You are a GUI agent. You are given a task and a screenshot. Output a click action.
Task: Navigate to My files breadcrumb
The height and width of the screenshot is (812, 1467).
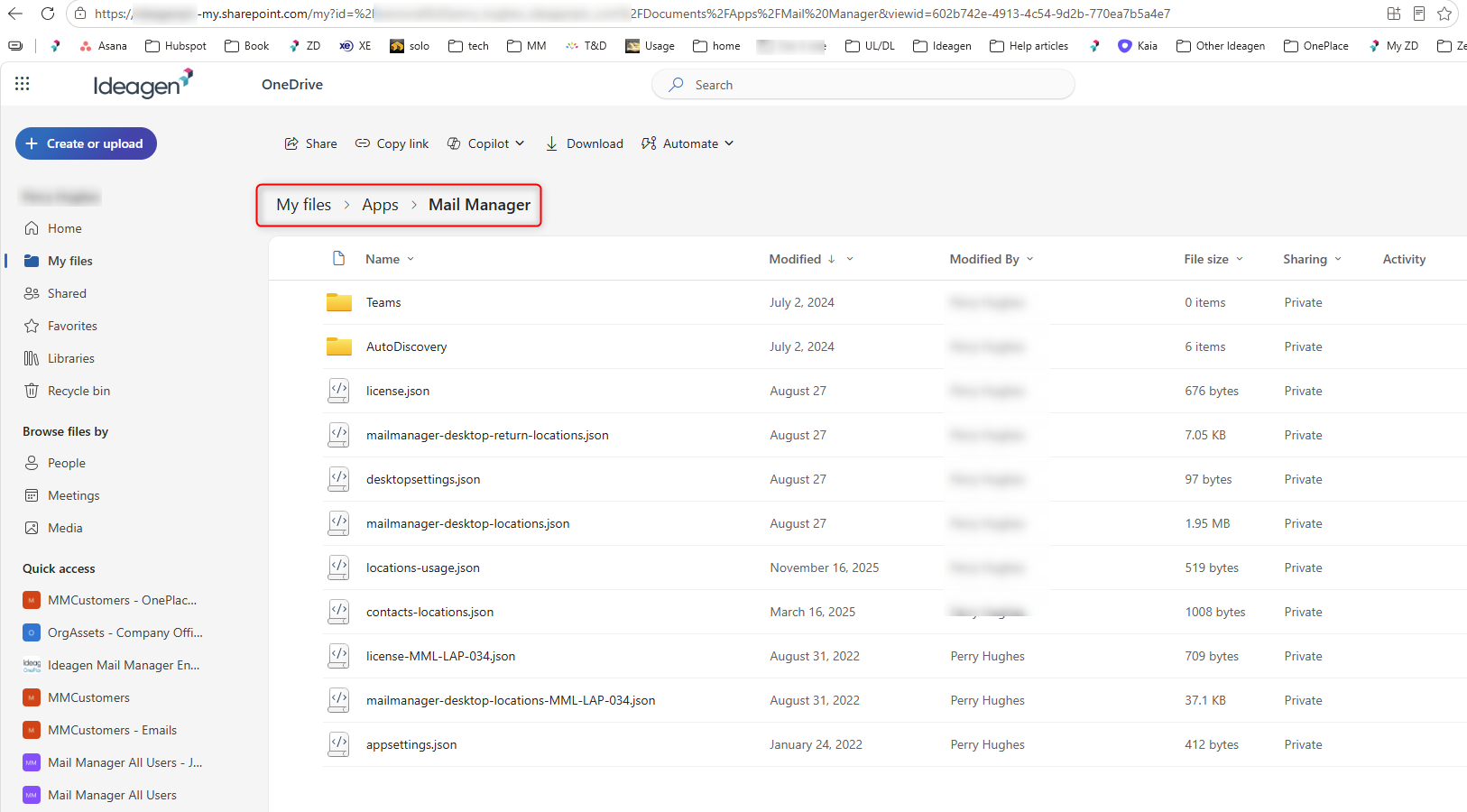tap(304, 205)
